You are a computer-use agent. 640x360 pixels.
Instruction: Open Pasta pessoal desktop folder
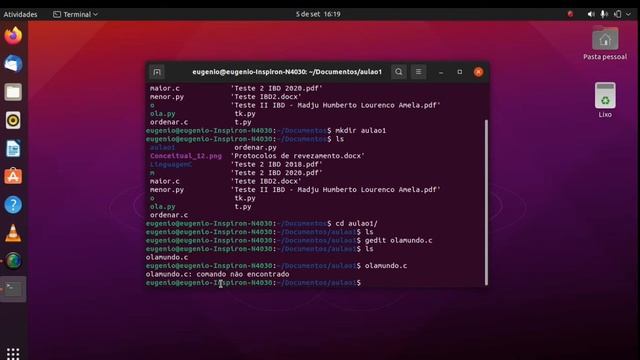[605, 43]
